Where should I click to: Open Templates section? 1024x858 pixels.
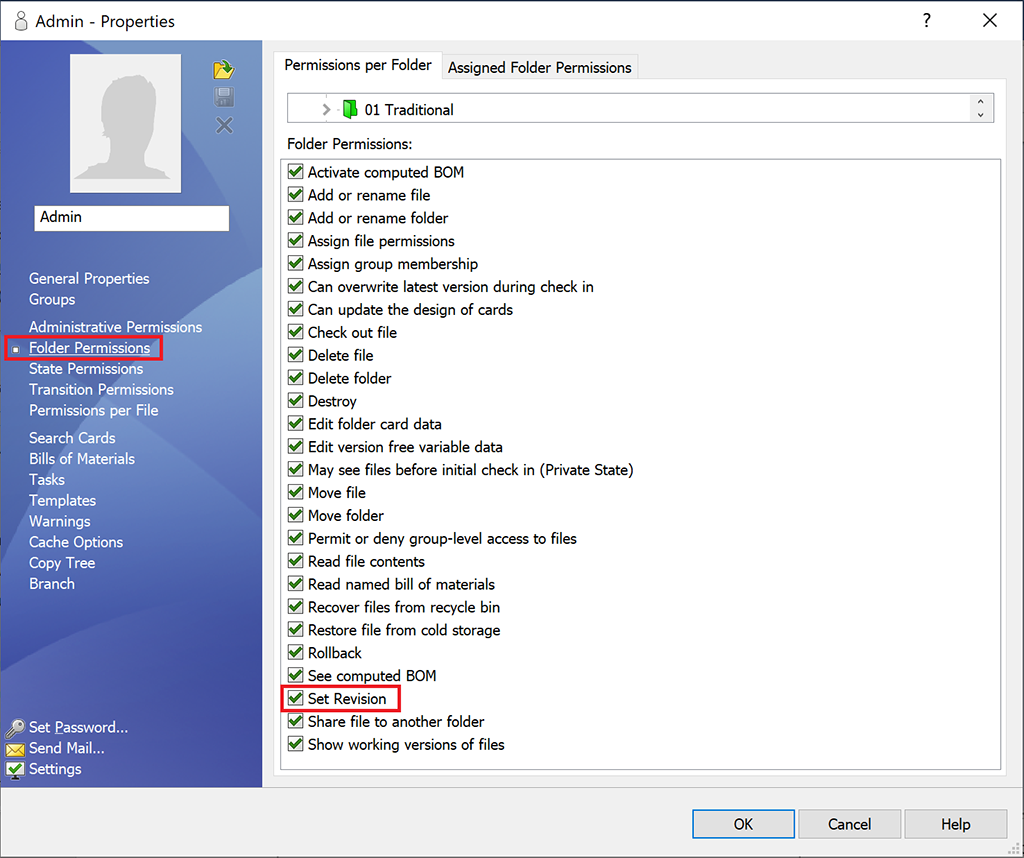coord(62,500)
